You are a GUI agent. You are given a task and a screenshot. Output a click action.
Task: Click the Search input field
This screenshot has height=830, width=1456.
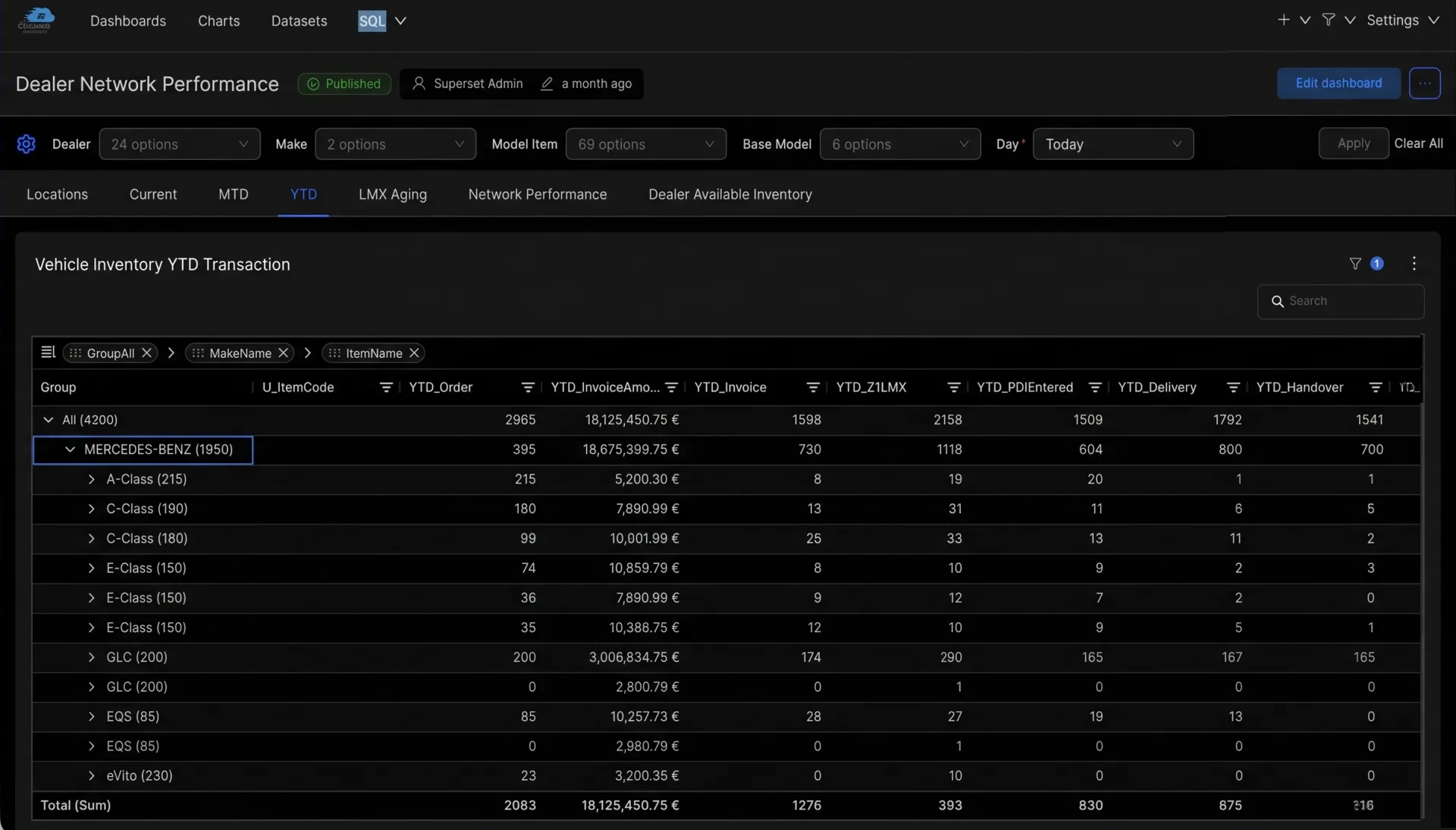pos(1341,302)
